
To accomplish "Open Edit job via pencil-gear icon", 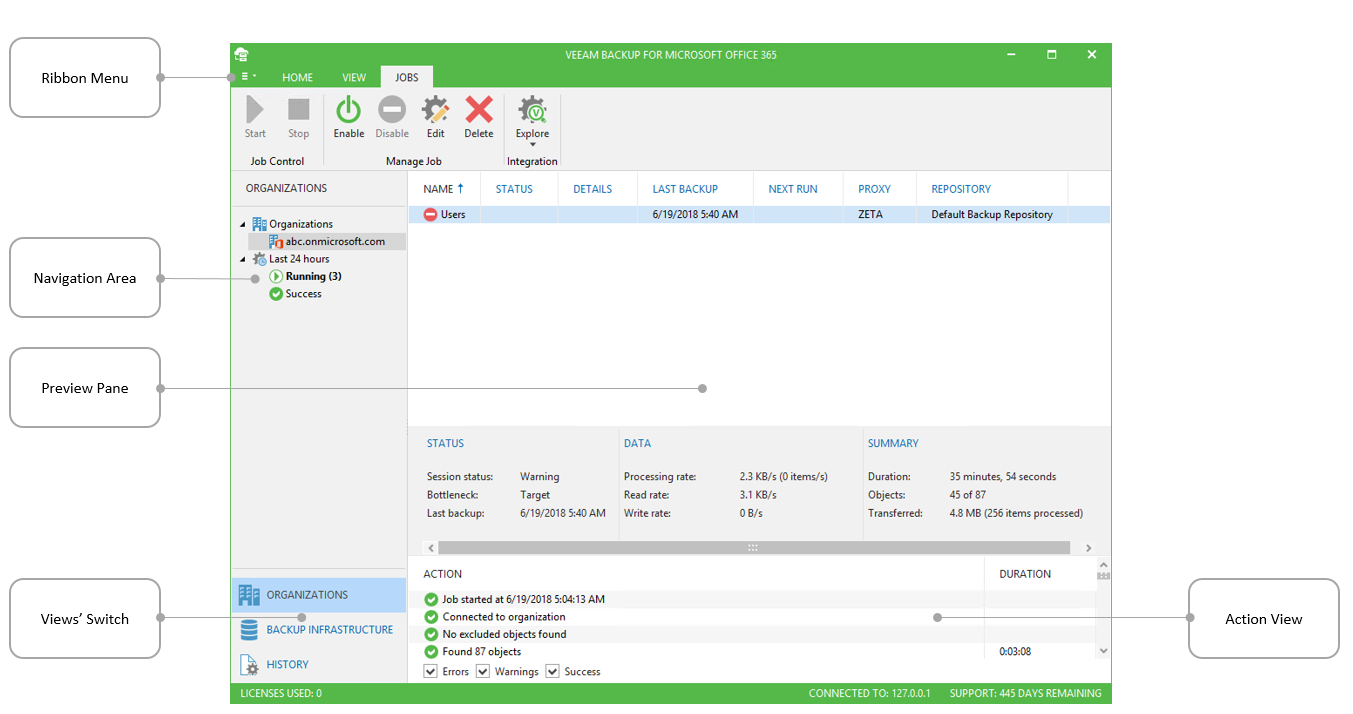I will [x=435, y=109].
